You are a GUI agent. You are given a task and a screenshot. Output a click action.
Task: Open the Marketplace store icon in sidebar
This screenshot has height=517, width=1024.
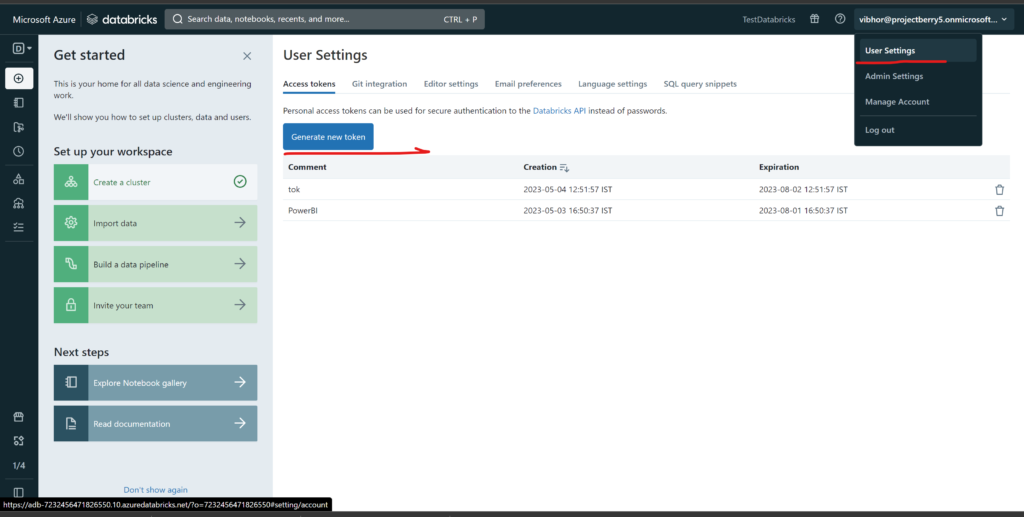tap(19, 416)
